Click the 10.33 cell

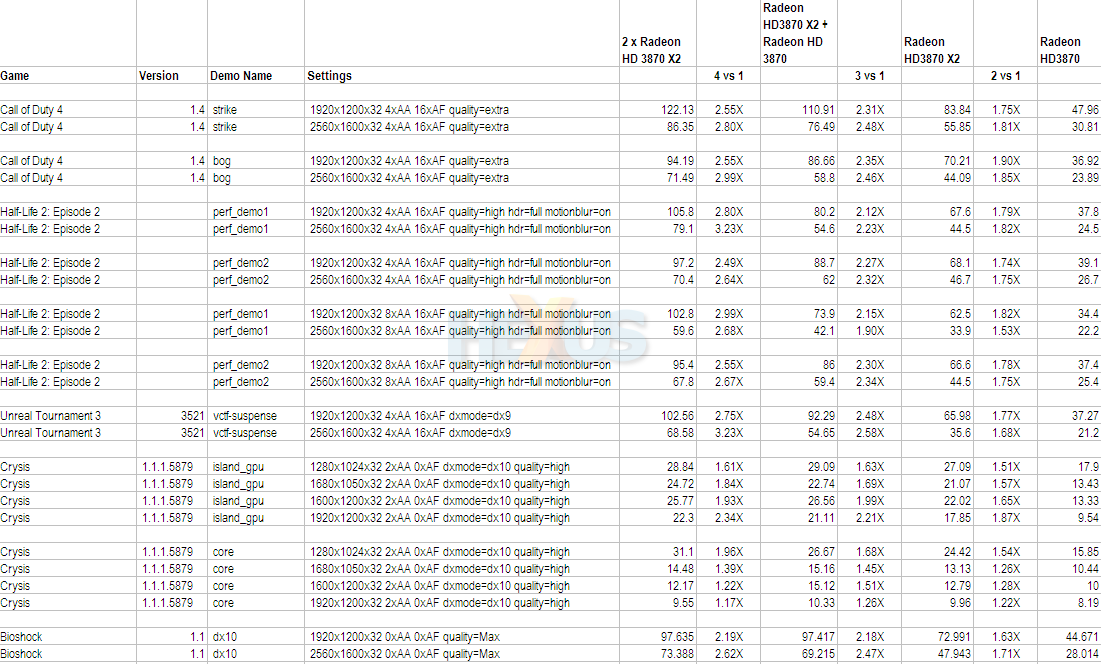(x=798, y=603)
